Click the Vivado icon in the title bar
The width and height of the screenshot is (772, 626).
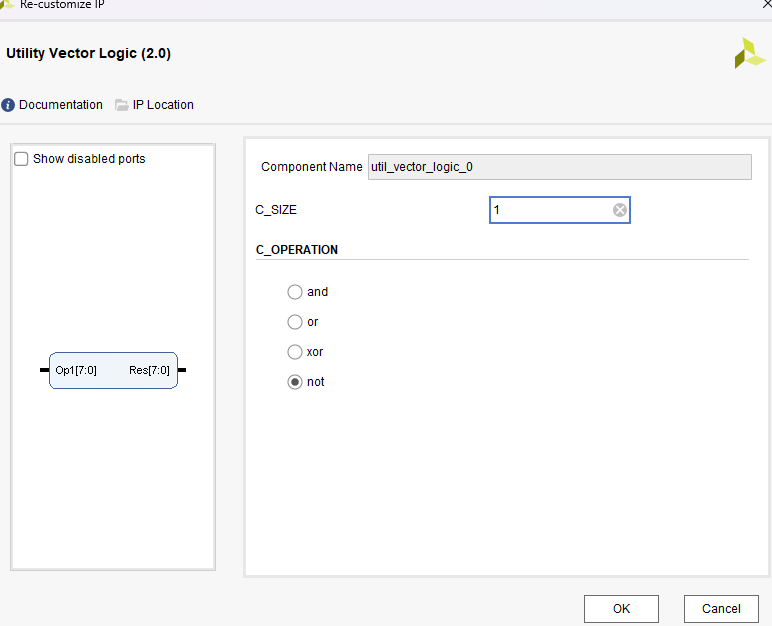tap(7, 4)
